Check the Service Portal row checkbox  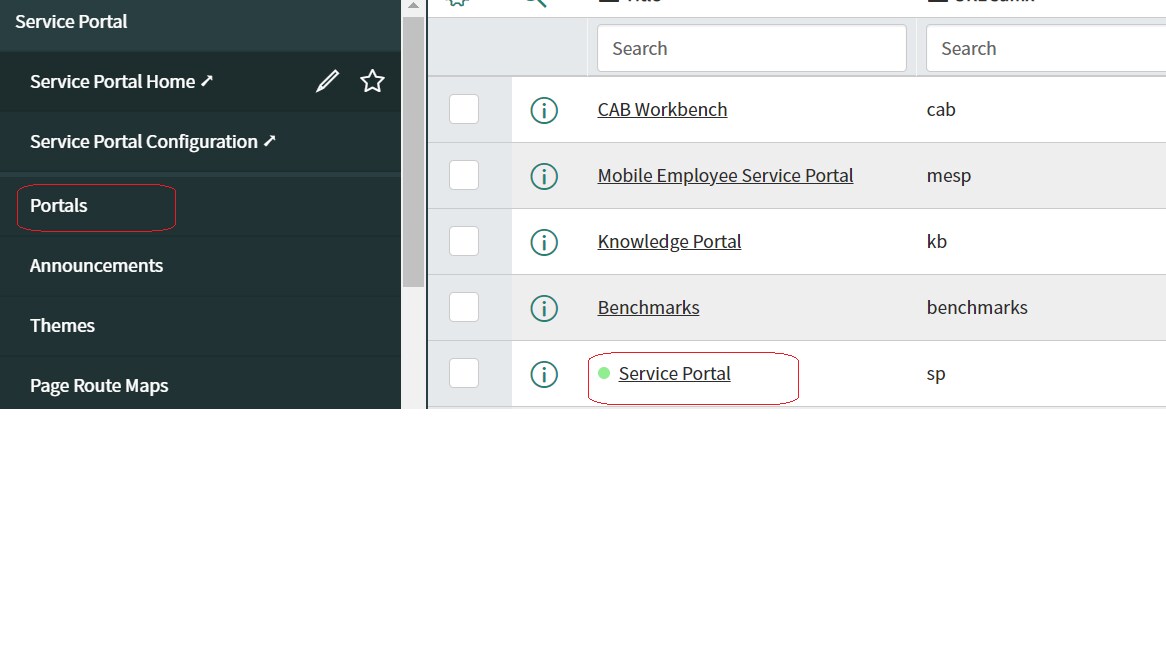click(x=464, y=373)
